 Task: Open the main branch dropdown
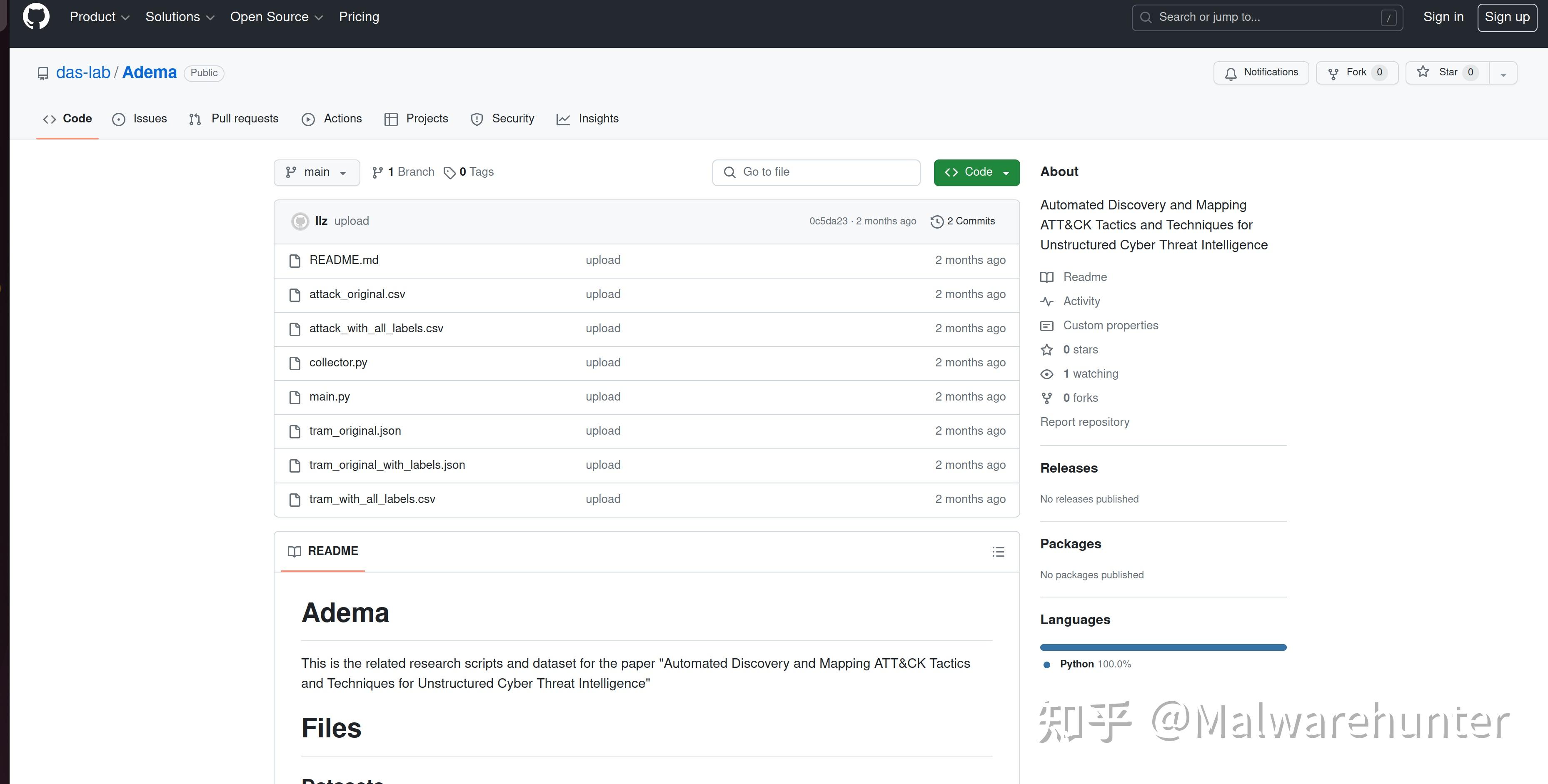[x=317, y=172]
